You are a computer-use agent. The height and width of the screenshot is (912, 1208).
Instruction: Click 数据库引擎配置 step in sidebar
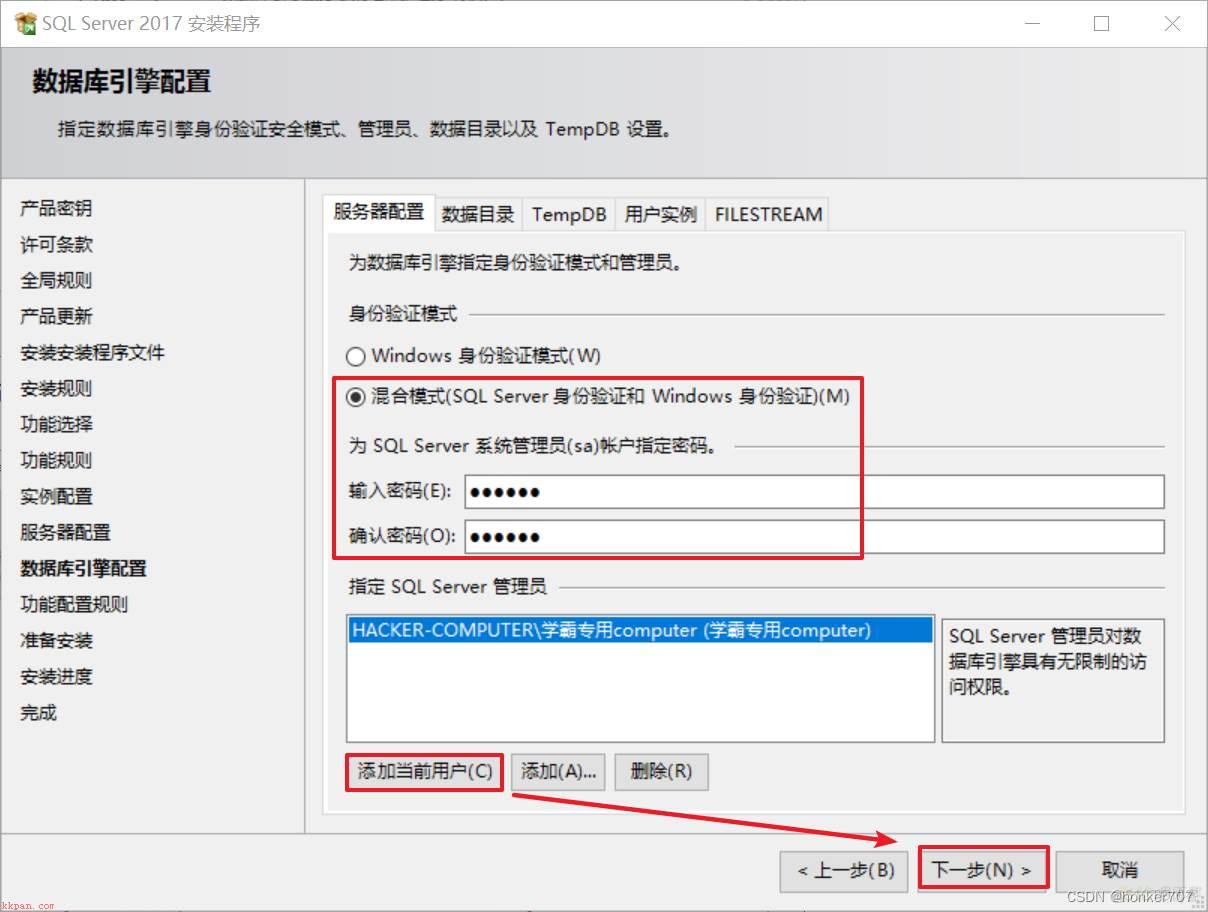[x=83, y=568]
